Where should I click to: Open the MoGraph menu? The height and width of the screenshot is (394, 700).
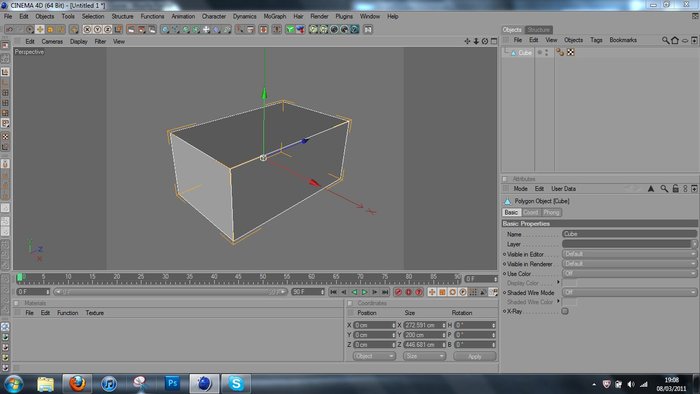275,16
